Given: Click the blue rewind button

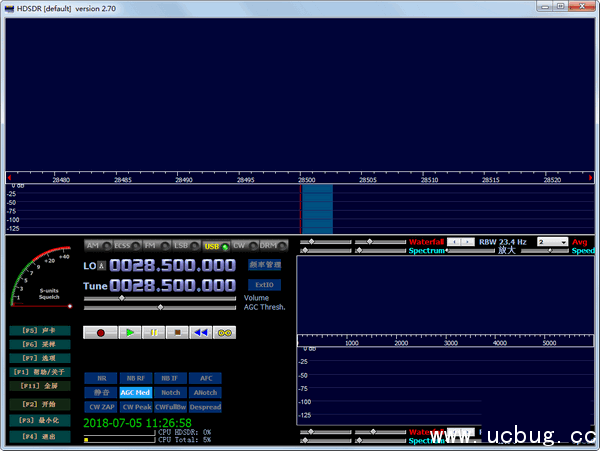Looking at the screenshot, I should click(x=201, y=332).
